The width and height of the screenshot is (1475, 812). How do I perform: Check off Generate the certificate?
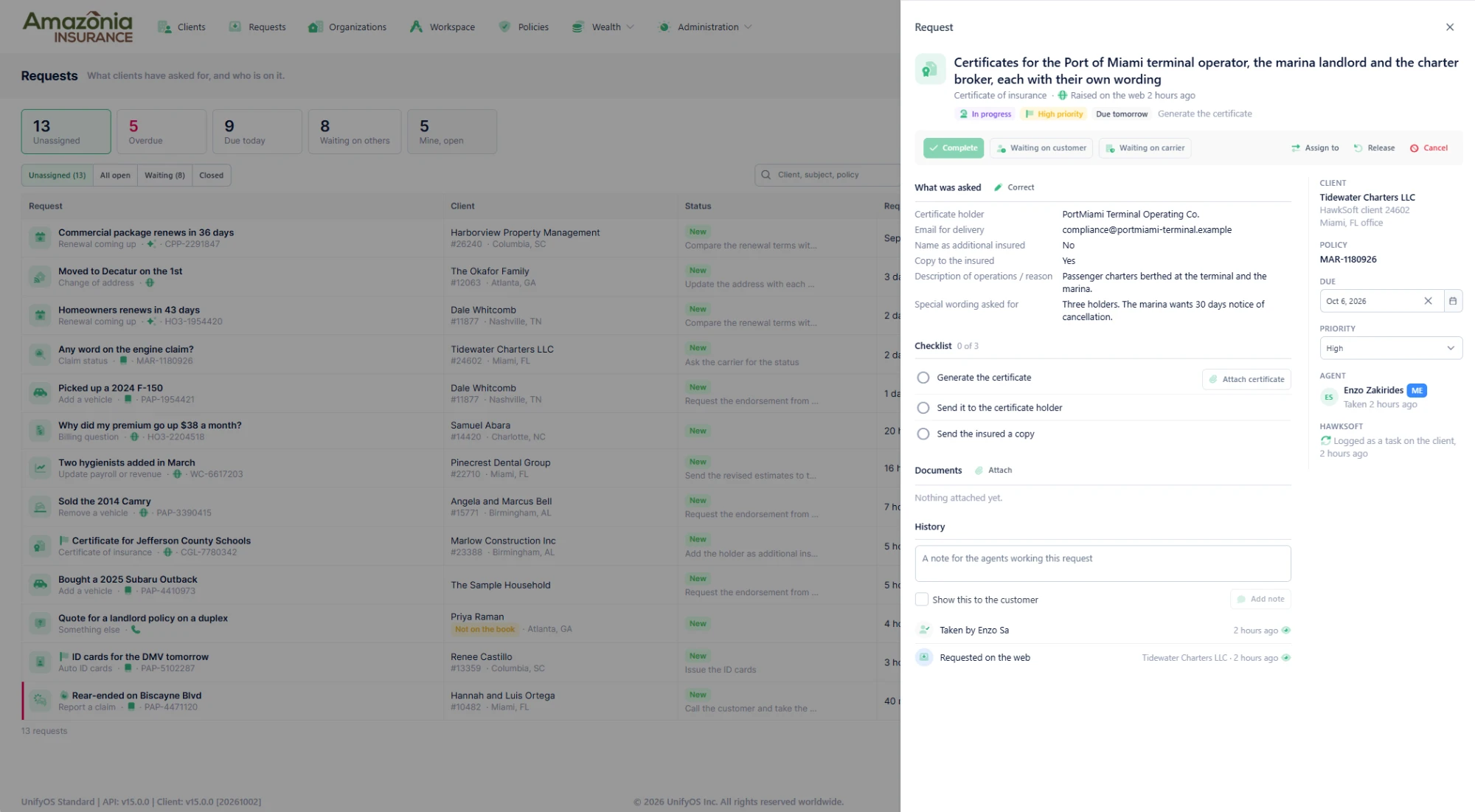pos(923,378)
